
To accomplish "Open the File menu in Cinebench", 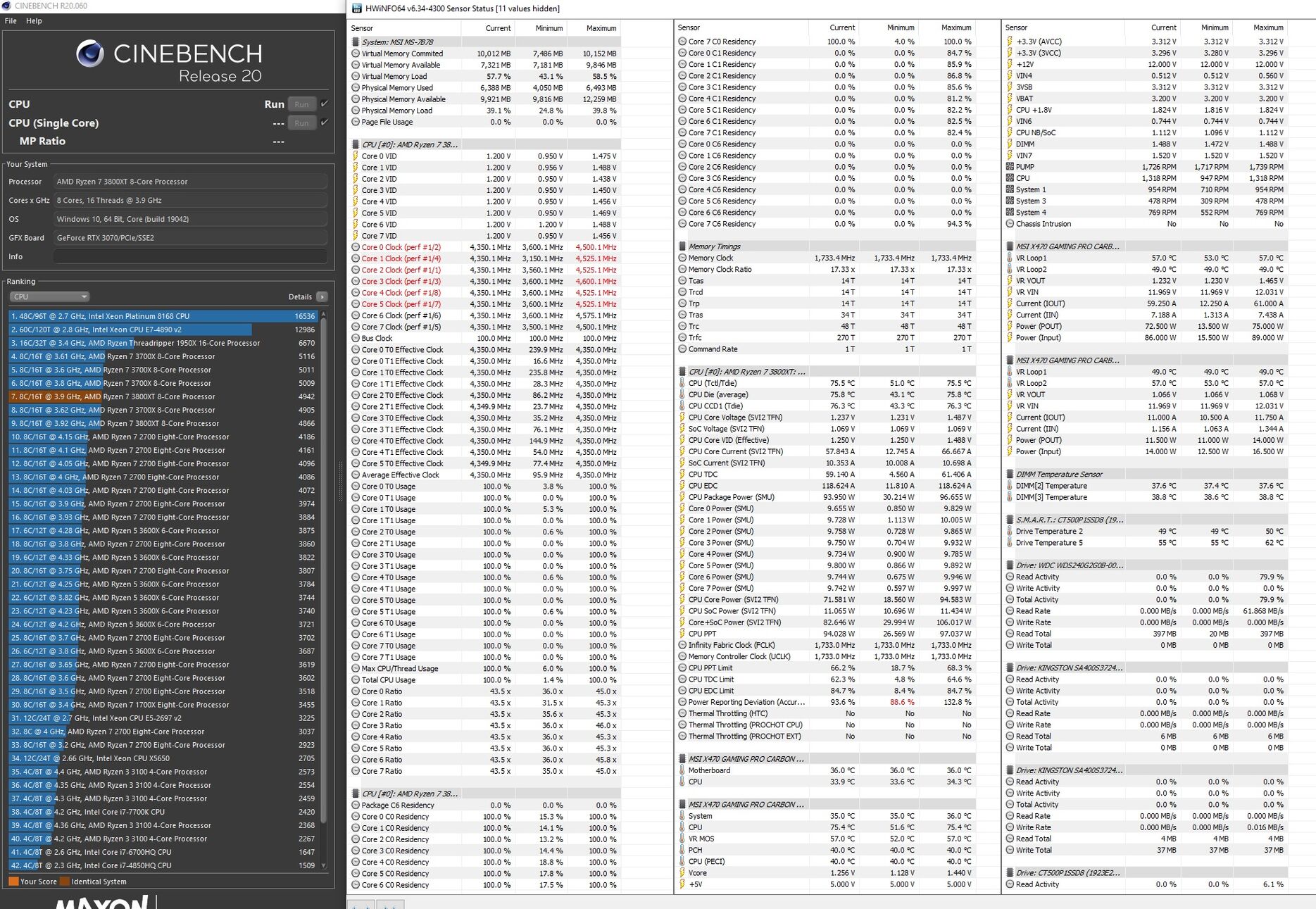I will [11, 21].
